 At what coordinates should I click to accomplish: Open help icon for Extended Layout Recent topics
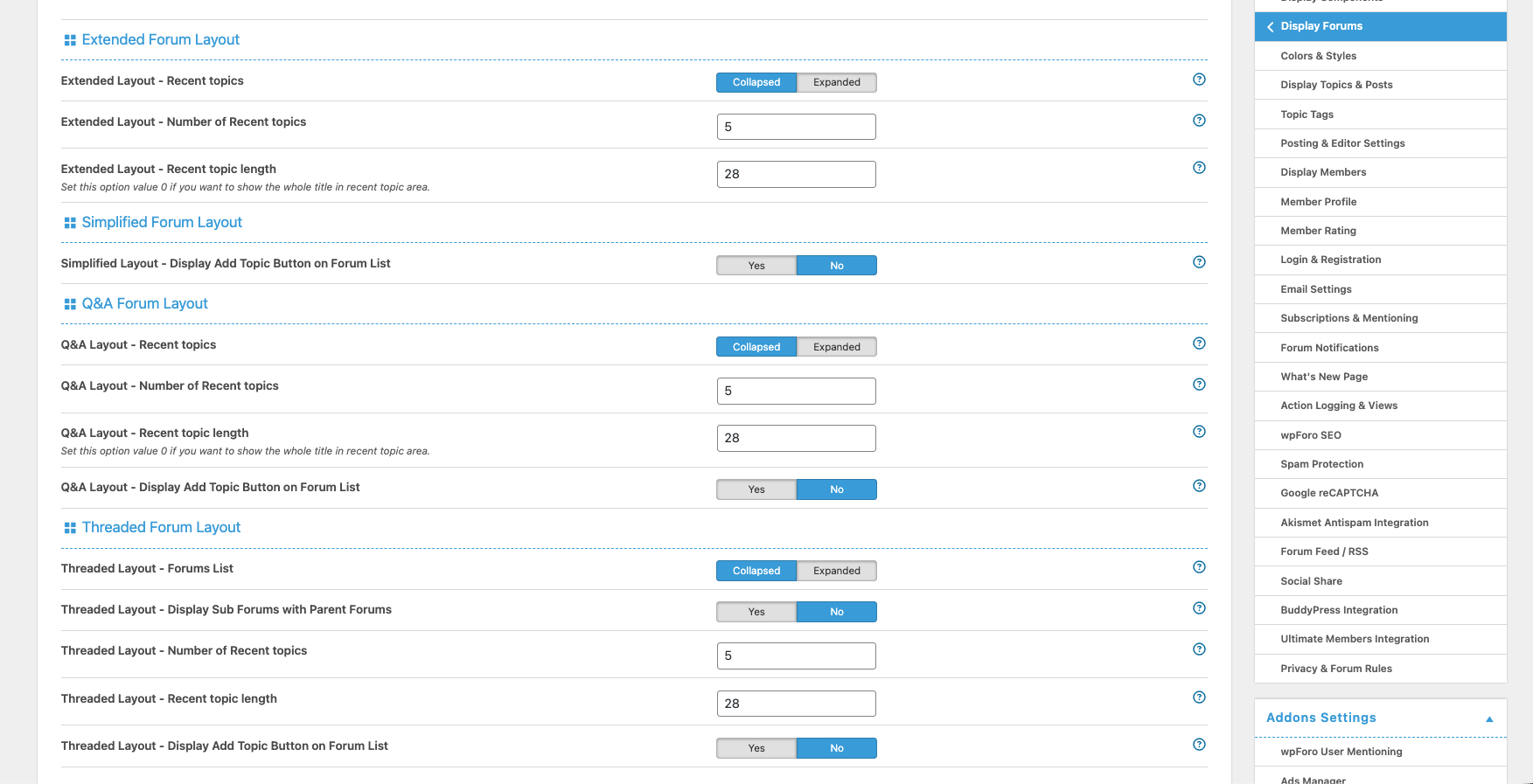[x=1199, y=80]
